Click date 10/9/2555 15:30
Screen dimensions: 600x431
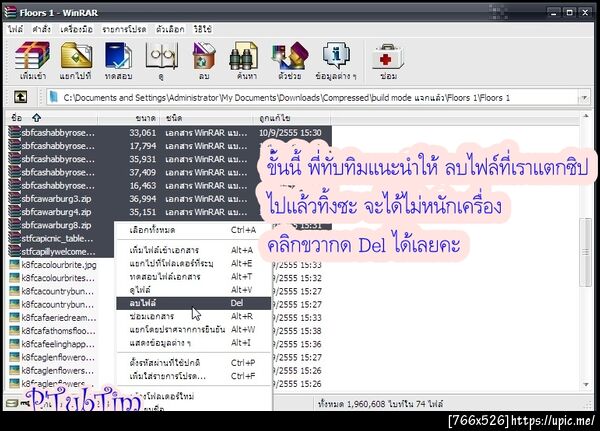point(290,133)
